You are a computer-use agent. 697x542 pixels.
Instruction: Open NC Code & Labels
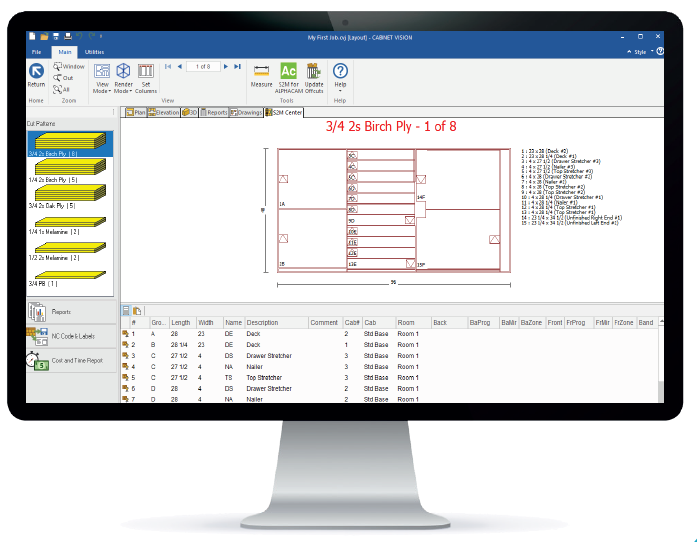tap(71, 336)
